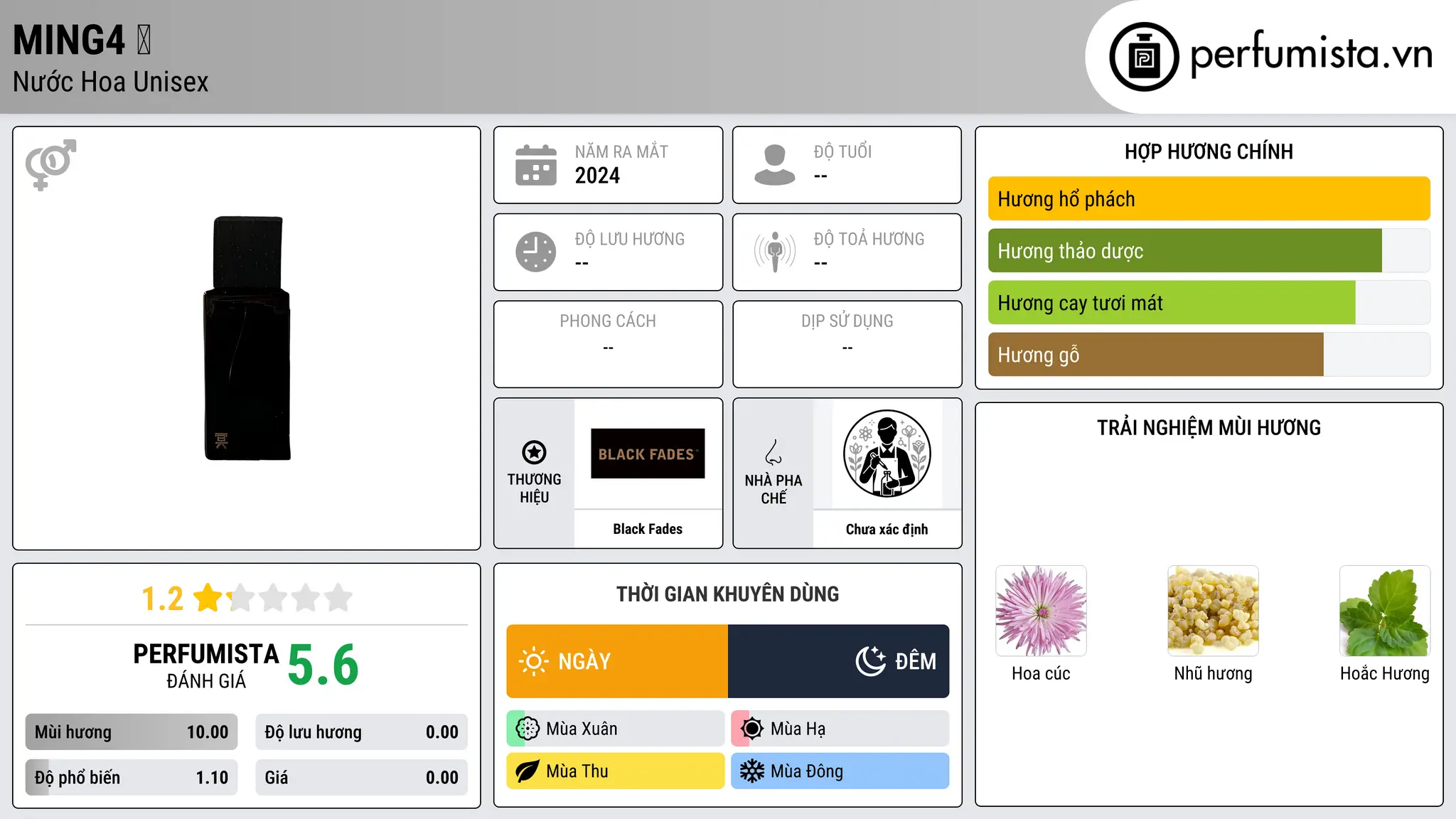
Task: Open the Chưa xác định perfumer label
Action: (x=887, y=529)
